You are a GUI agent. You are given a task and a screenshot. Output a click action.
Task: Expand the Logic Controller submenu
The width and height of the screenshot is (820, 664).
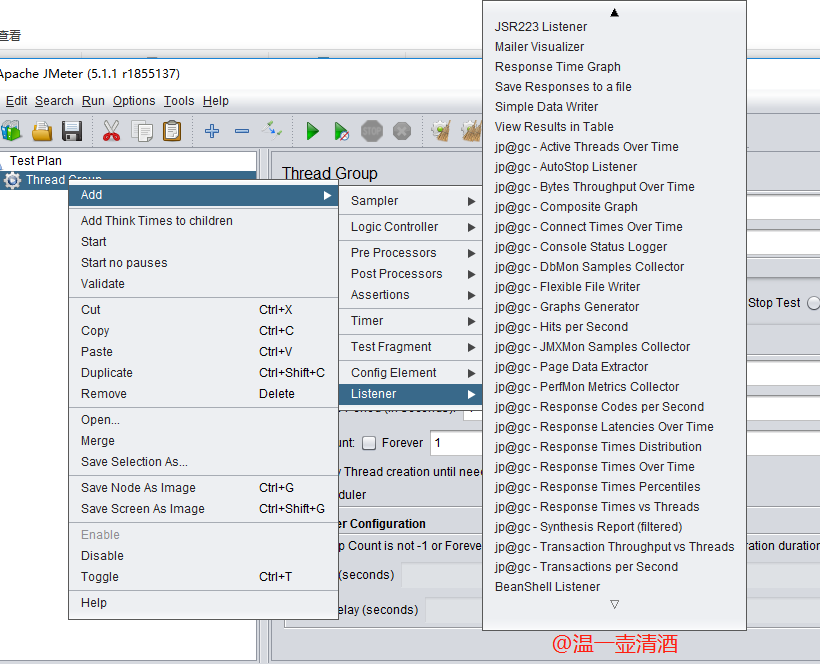click(x=411, y=227)
